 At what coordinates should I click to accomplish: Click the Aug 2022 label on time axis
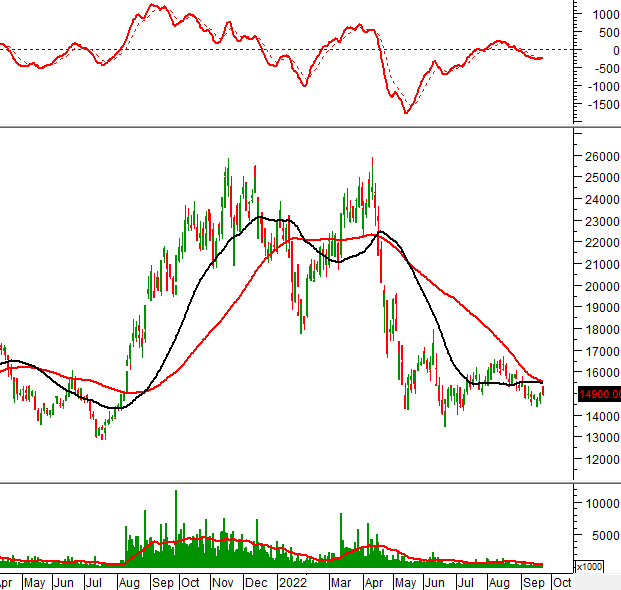499,582
